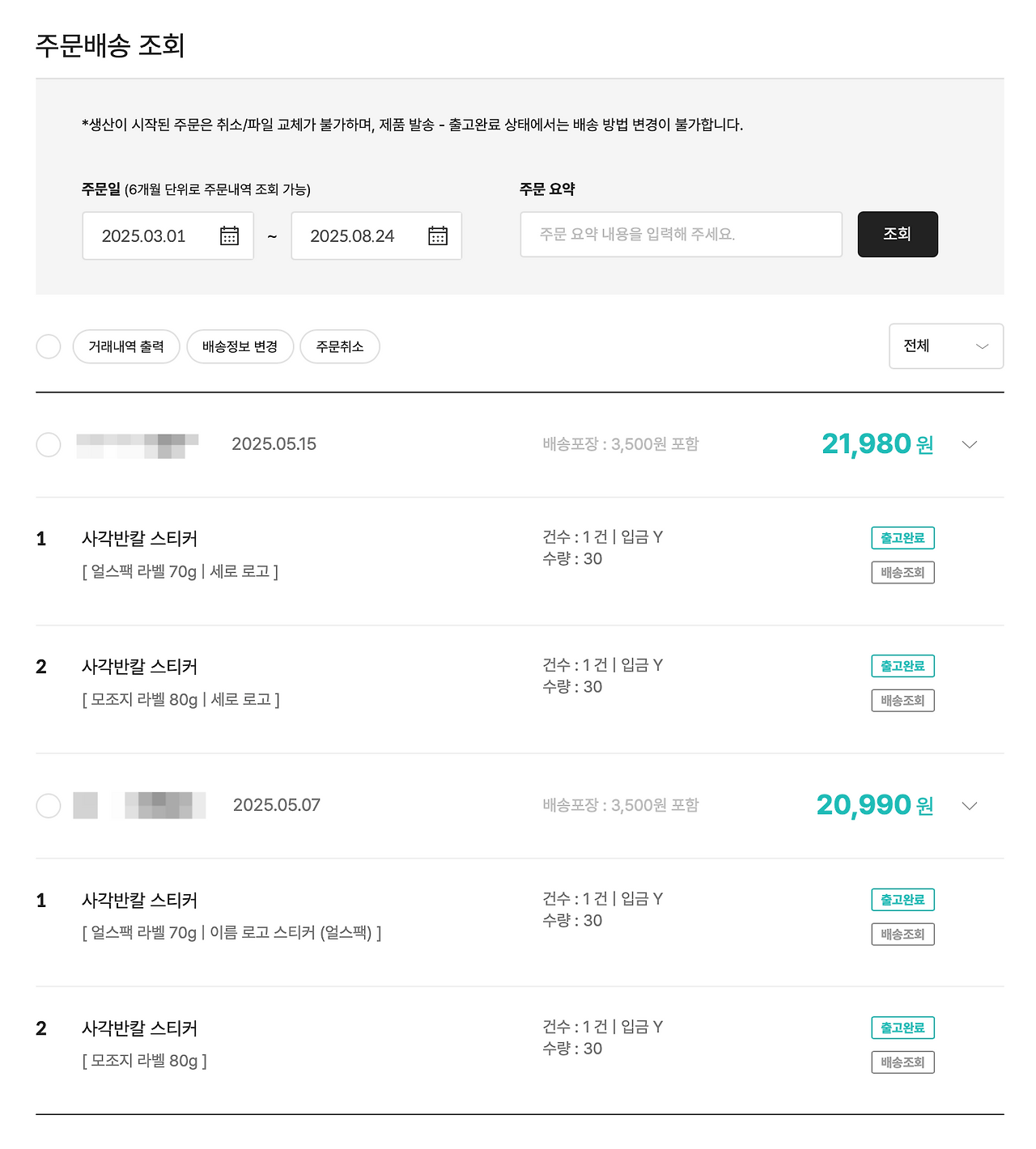
Task: Click 출고완료 badge for 모조지 라벨 80g only item
Action: 902,1028
